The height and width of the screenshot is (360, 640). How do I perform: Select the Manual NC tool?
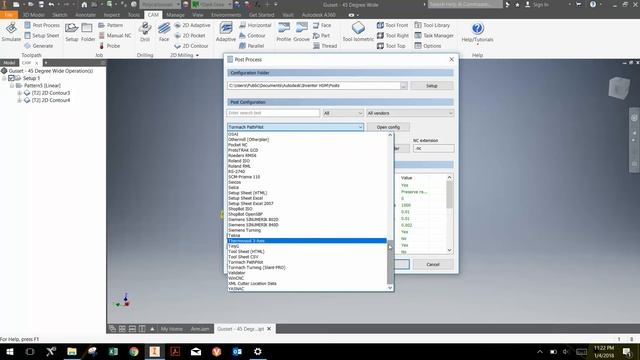point(115,36)
